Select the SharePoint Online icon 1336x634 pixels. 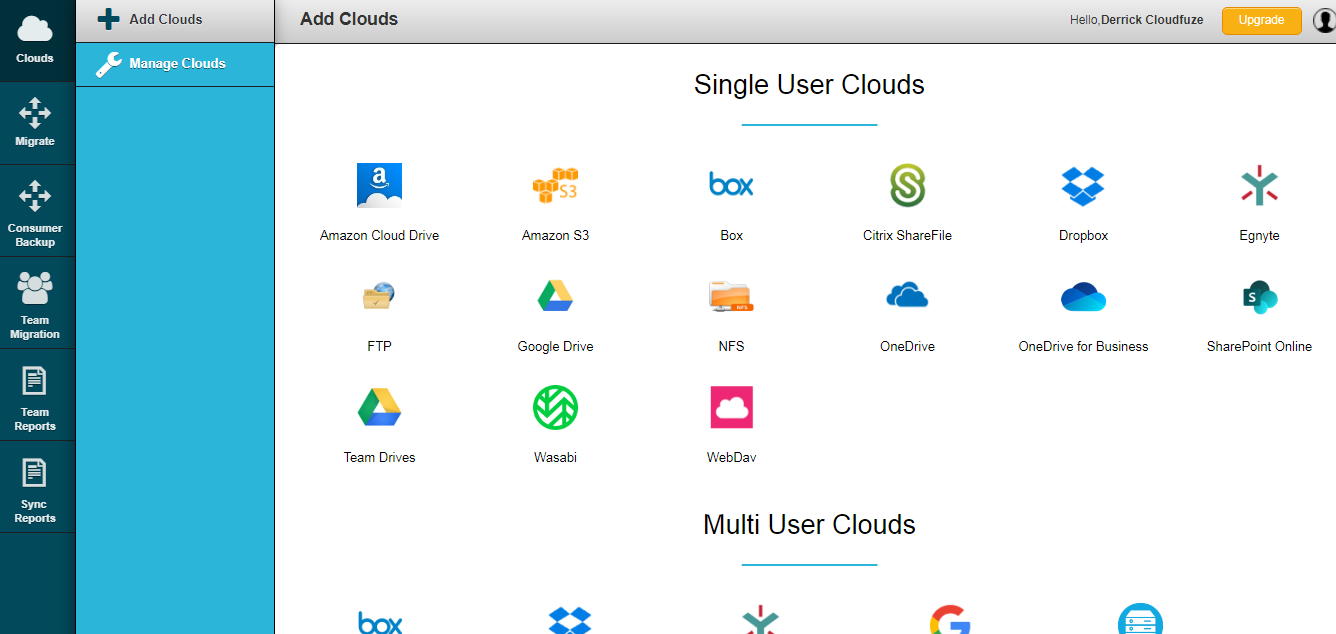pyautogui.click(x=1259, y=296)
